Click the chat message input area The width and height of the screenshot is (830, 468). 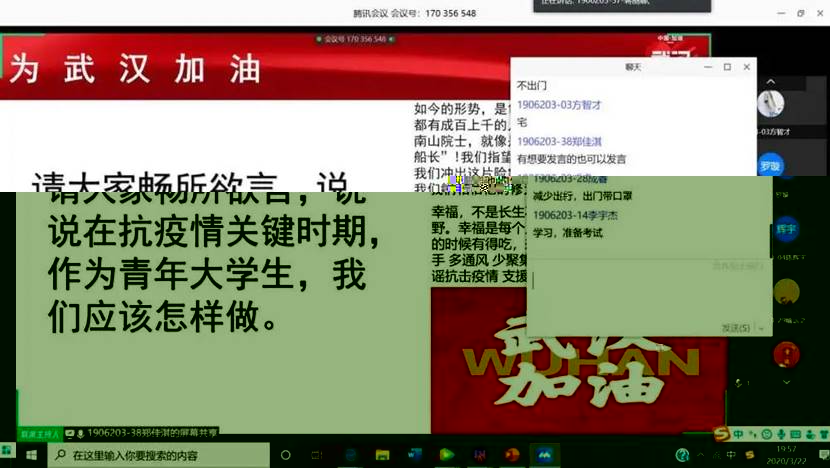tap(649, 290)
